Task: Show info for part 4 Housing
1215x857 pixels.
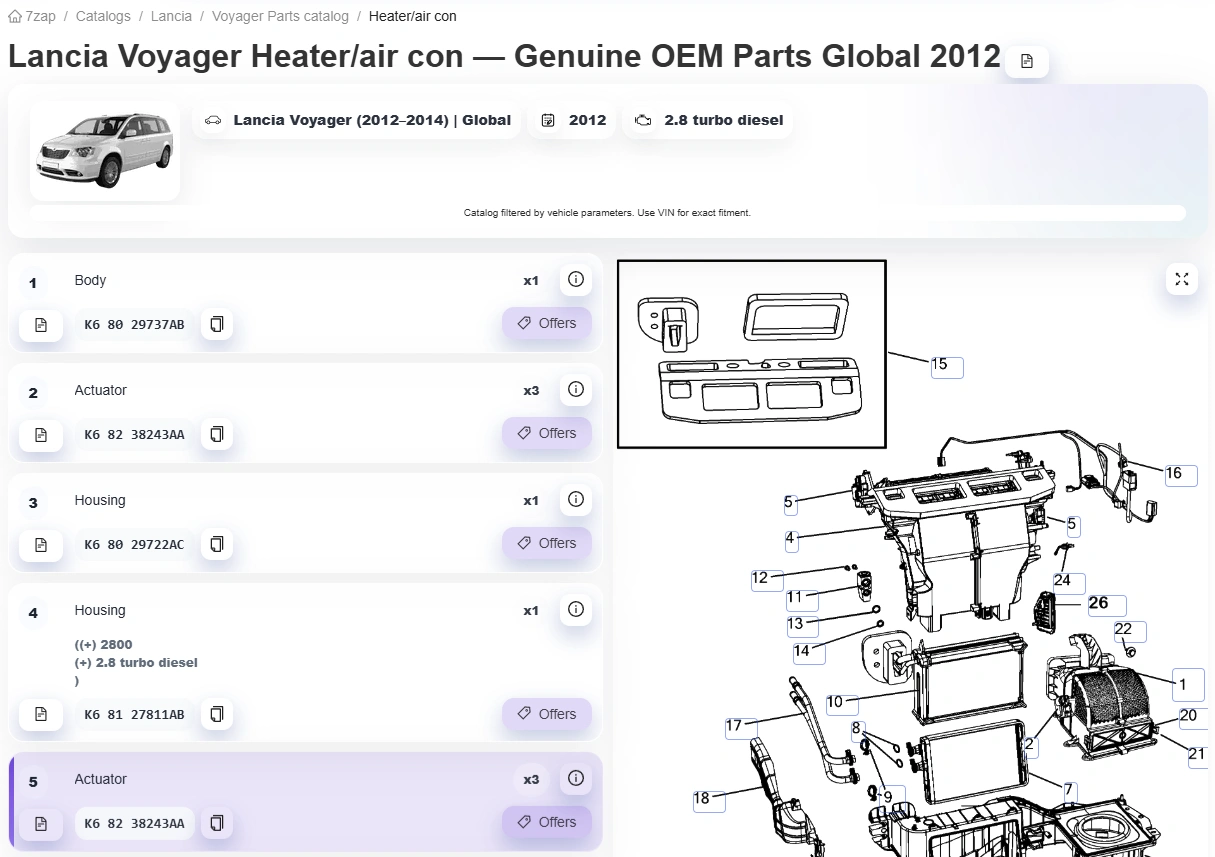Action: 575,610
